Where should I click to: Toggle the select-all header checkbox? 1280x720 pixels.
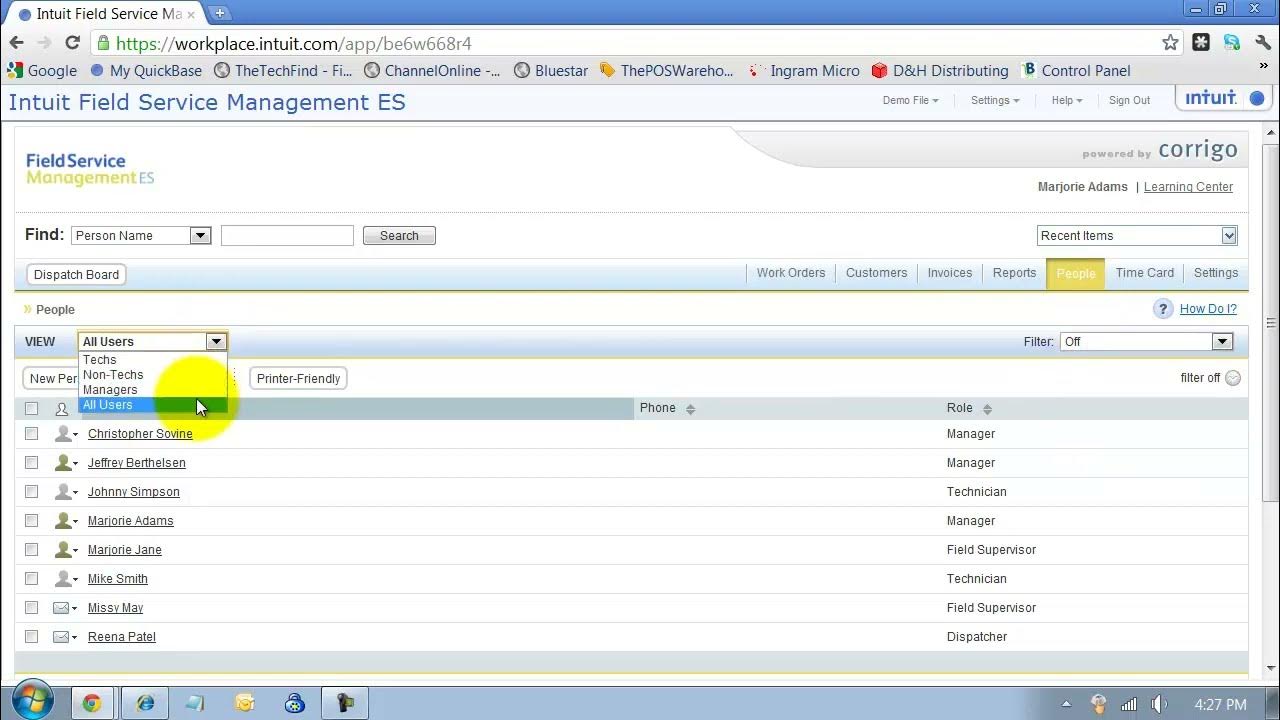coord(31,408)
